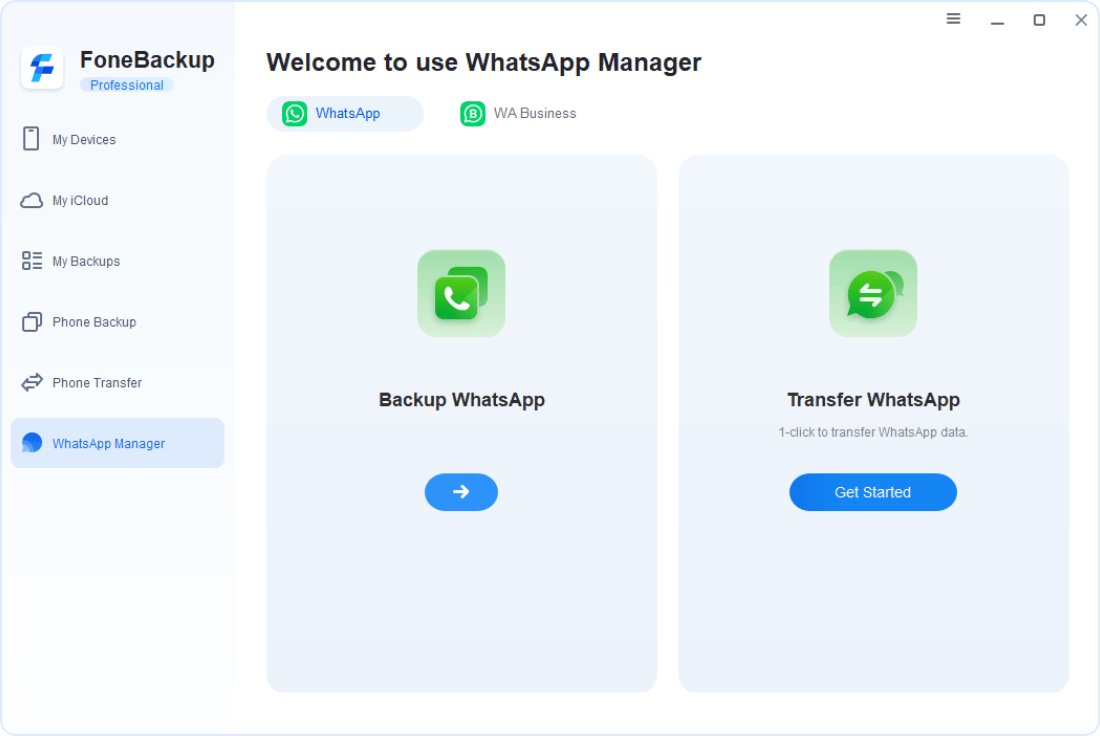Image resolution: width=1100 pixels, height=736 pixels.
Task: Open My Backups section
Action: point(117,261)
